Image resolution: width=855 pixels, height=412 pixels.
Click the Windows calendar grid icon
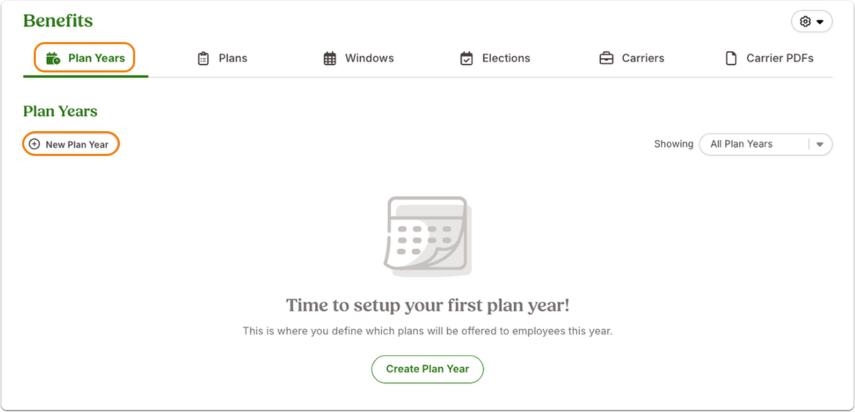click(x=330, y=58)
